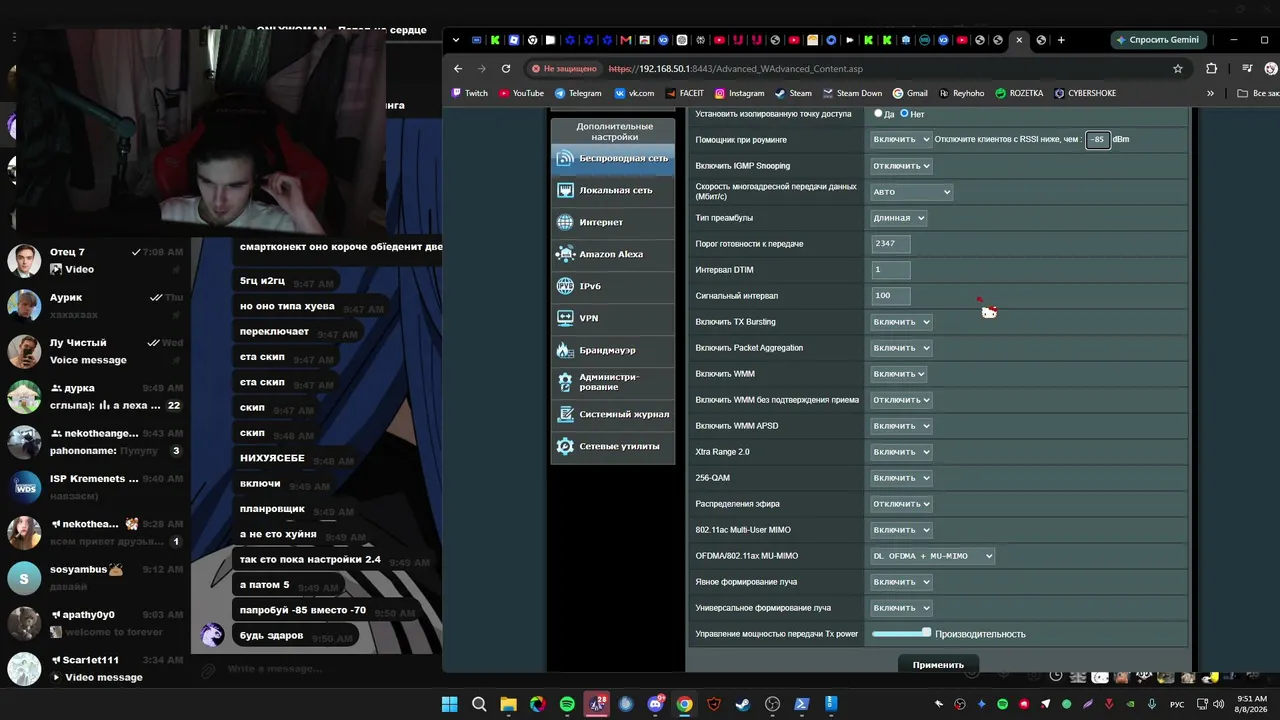Go back in Chrome browser
The width and height of the screenshot is (1280, 720).
458,69
